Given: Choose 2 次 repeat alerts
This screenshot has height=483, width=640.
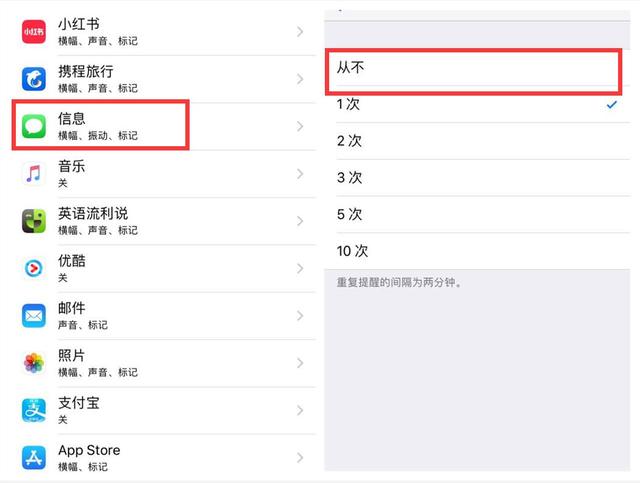Looking at the screenshot, I should [x=477, y=141].
